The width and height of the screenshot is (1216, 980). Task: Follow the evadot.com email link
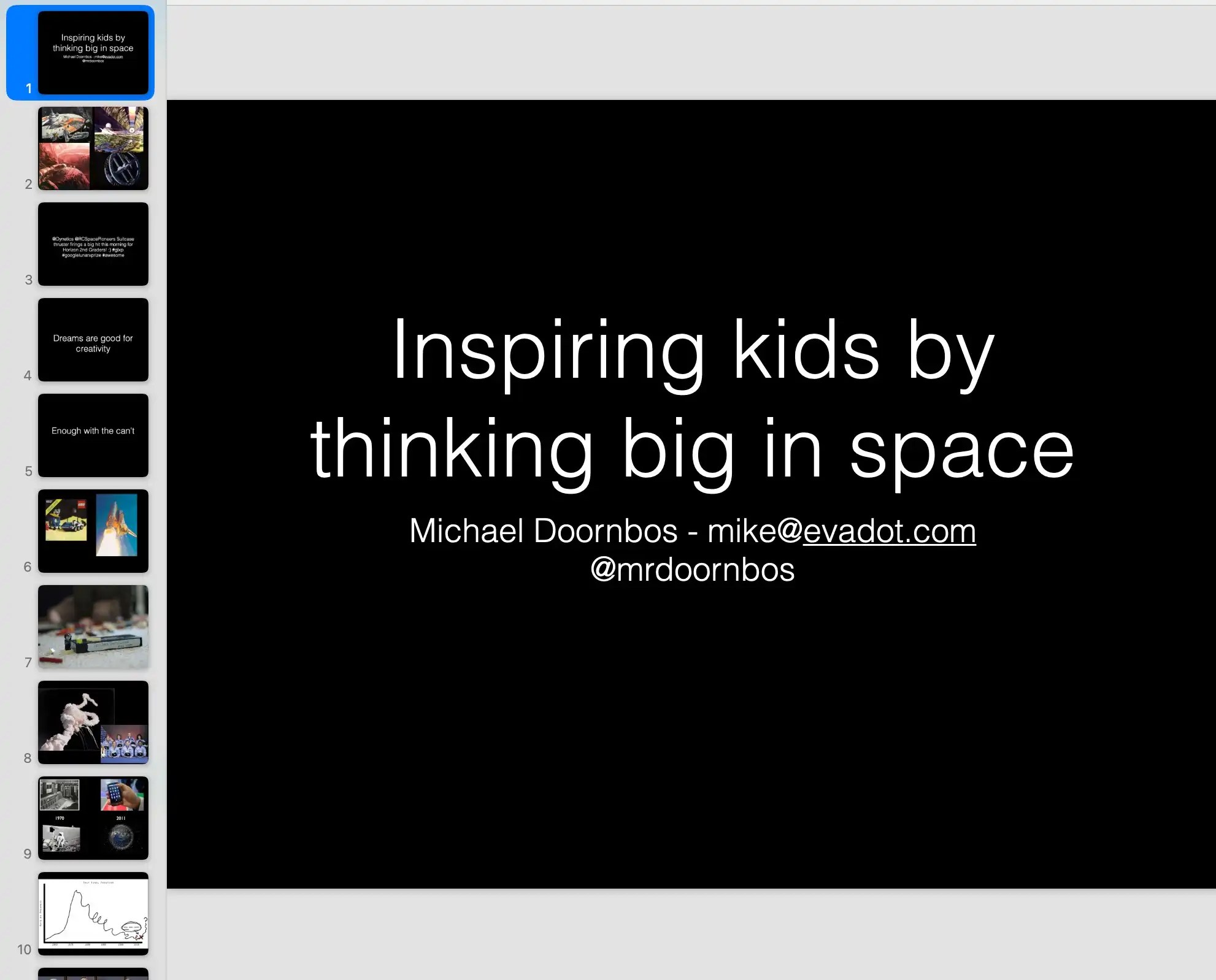889,531
